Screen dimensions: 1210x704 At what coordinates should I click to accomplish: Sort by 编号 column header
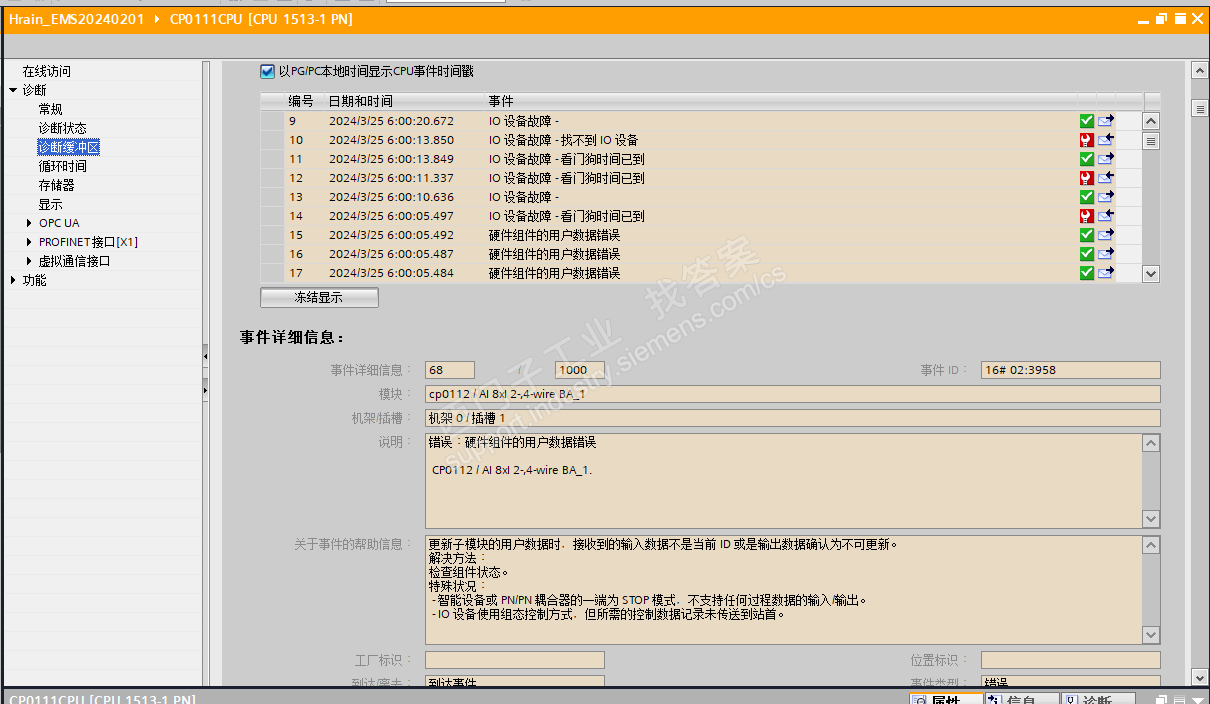304,102
